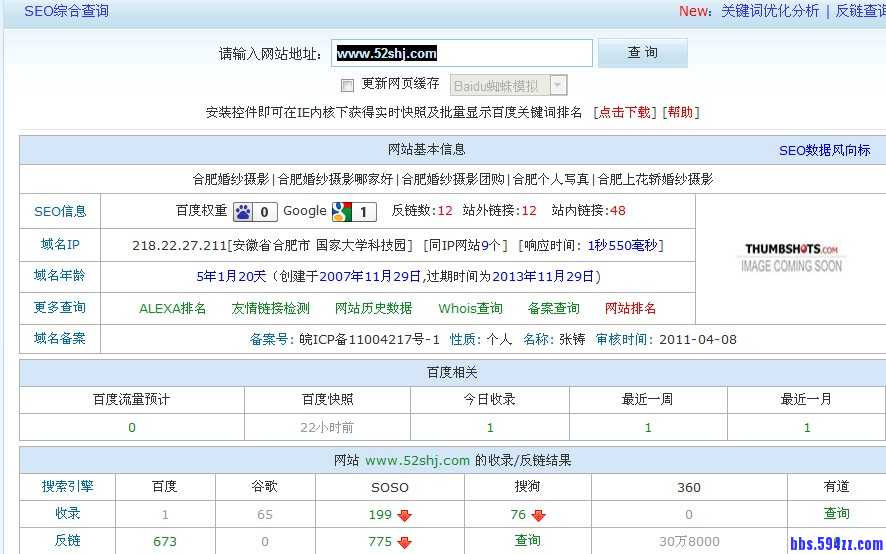Viewport: 886px width, 554px height.
Task: Click the 网站排名 red link
Action: pyautogui.click(x=630, y=308)
